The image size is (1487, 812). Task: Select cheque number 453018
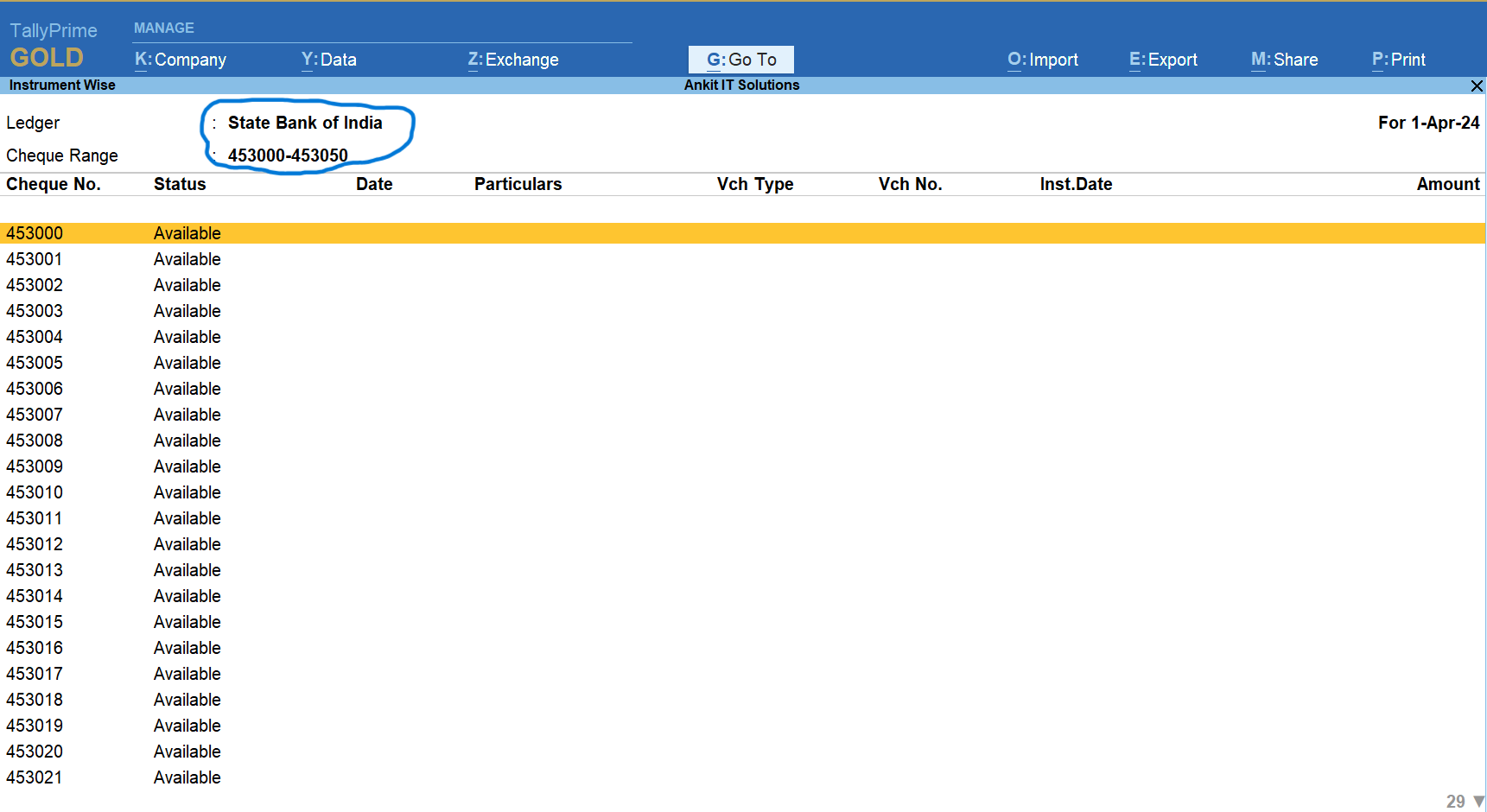pyautogui.click(x=35, y=700)
